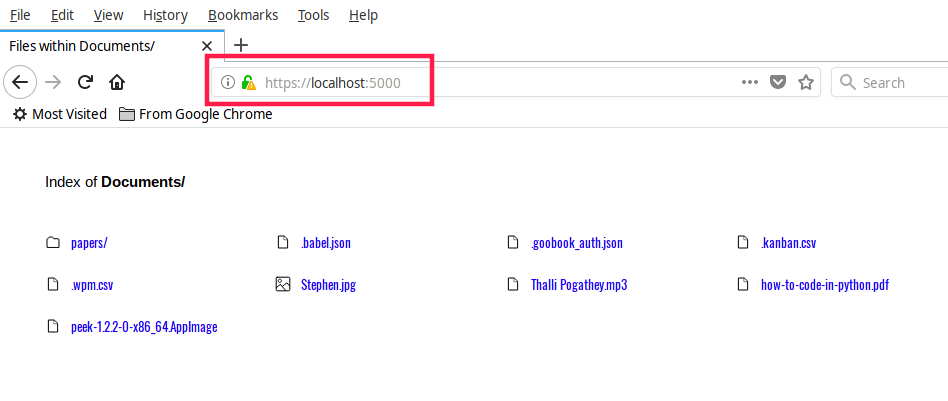Reload the page with the refresh icon
The height and width of the screenshot is (401, 948).
pyautogui.click(x=86, y=82)
